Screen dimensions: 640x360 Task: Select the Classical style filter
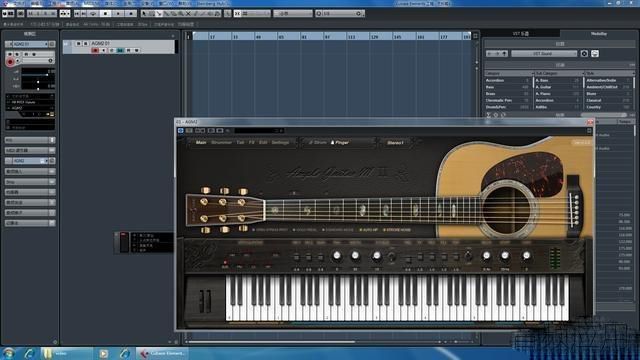click(x=608, y=100)
